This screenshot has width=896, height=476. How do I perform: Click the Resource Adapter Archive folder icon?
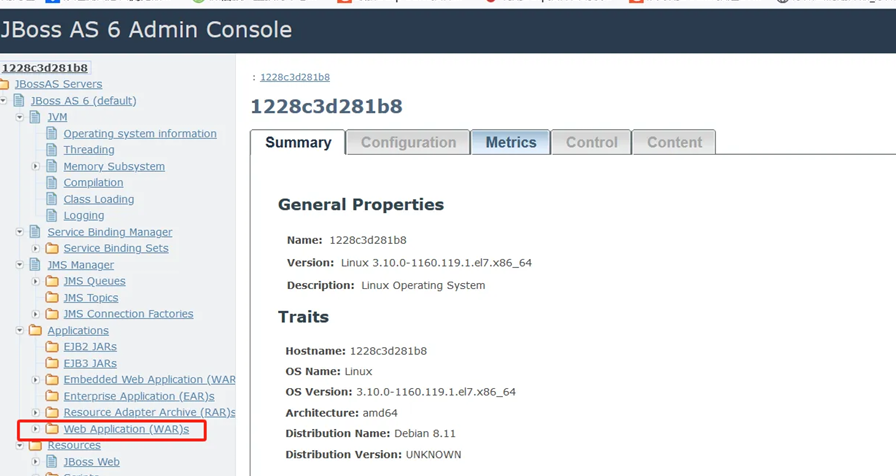[52, 412]
